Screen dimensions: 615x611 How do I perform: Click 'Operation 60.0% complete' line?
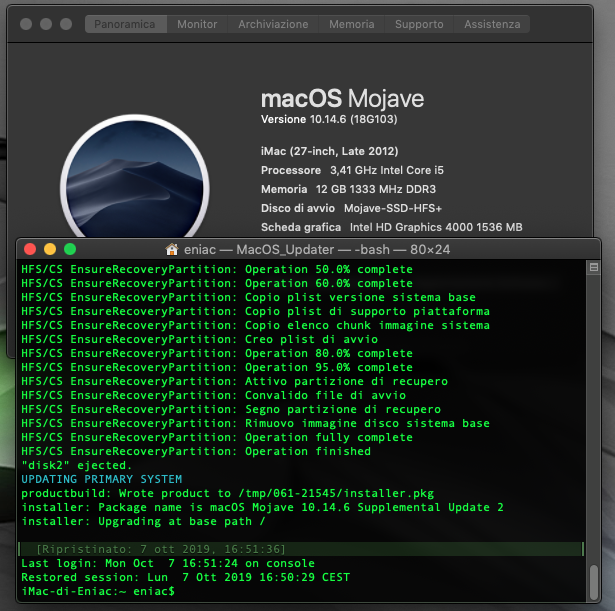(217, 283)
